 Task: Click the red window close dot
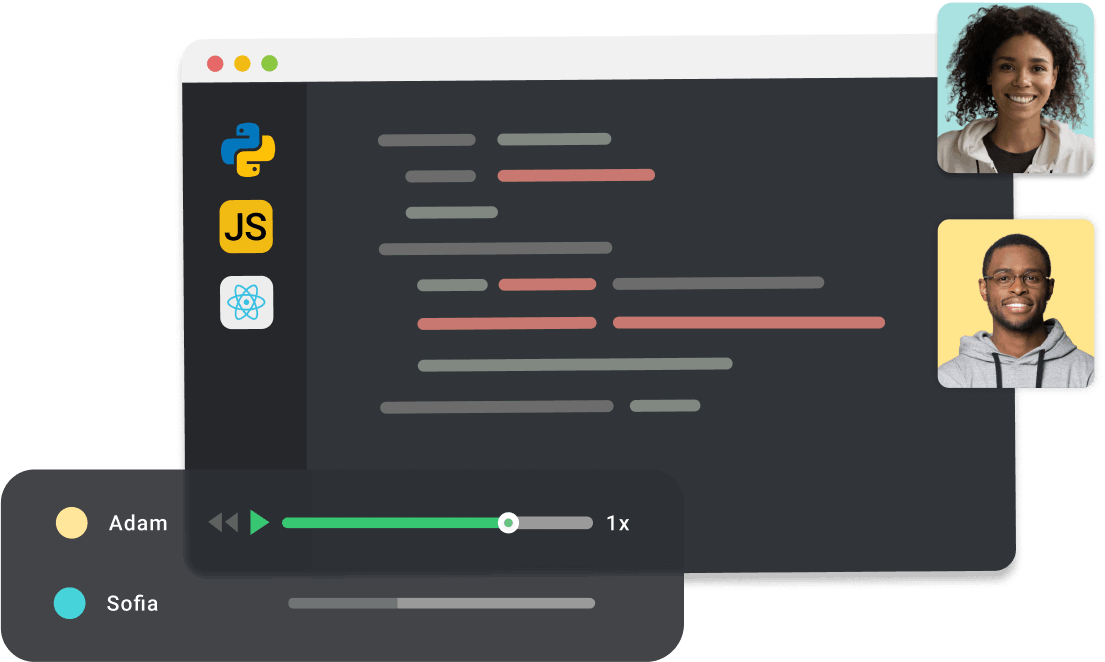215,64
